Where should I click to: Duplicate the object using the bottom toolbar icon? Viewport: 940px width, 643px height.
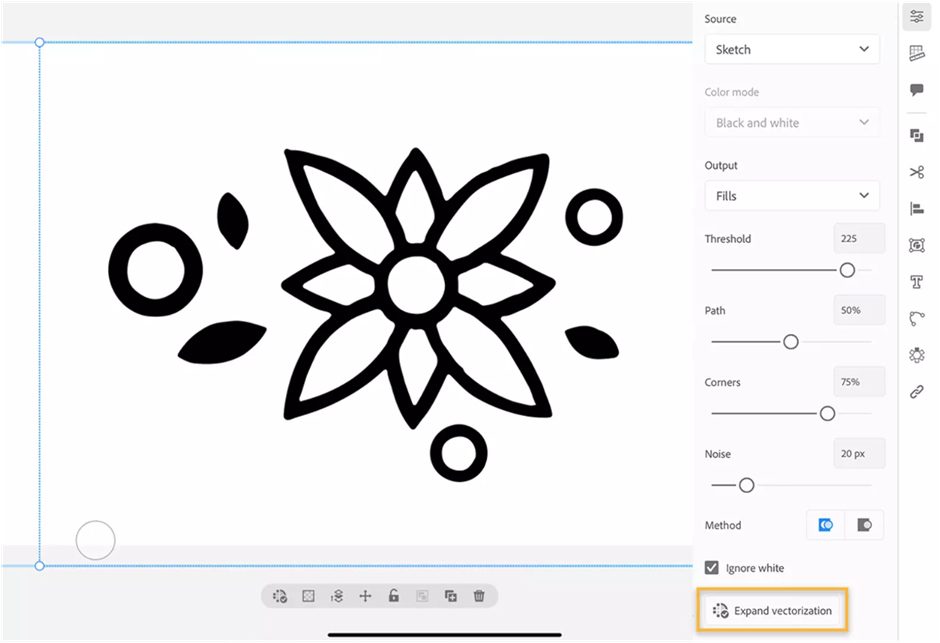[x=450, y=595]
